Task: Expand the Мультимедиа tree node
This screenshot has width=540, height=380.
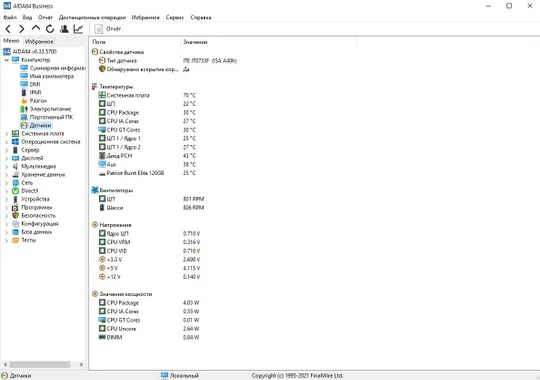Action: click(7, 166)
